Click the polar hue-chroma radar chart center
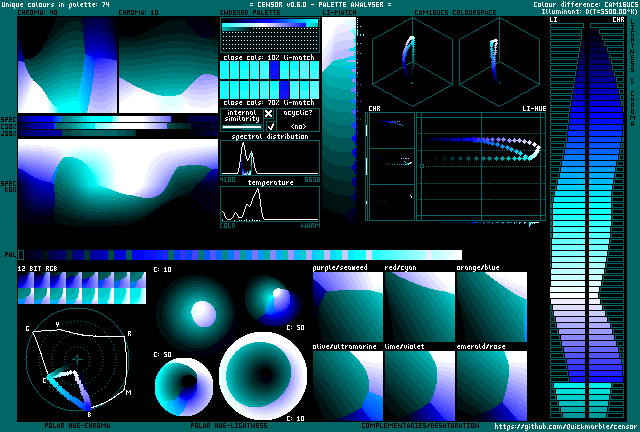 (77, 359)
